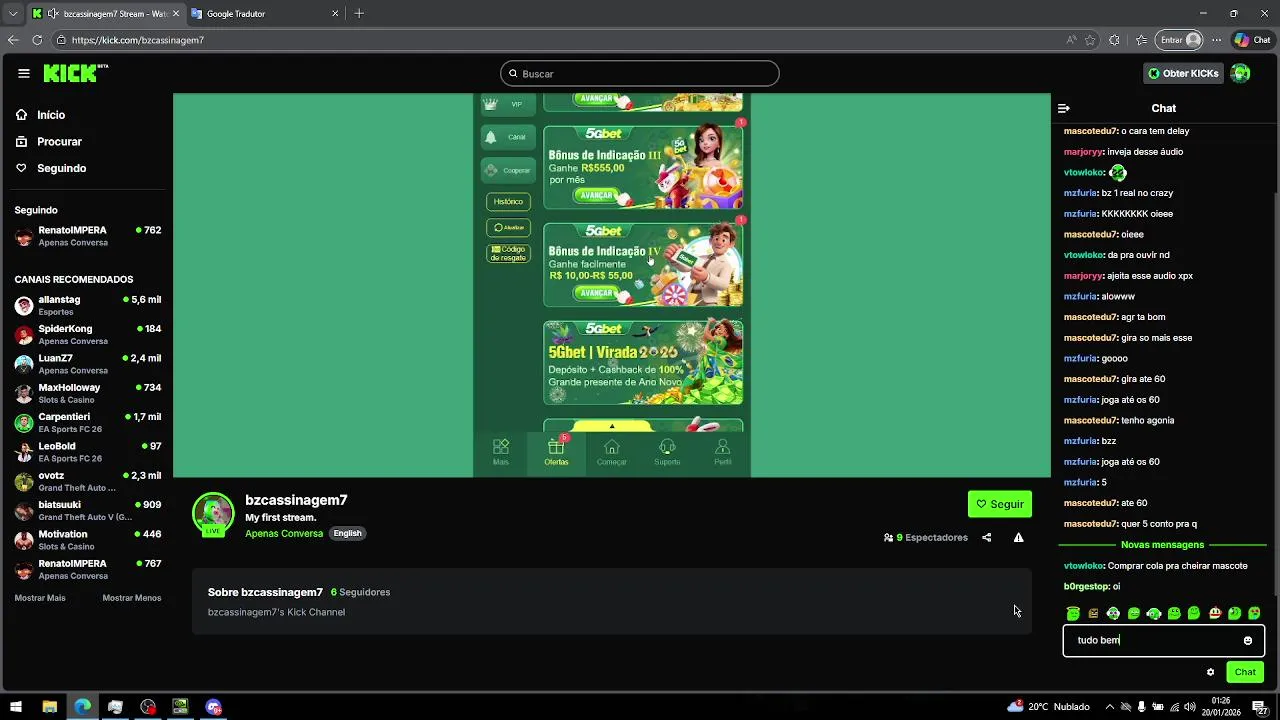Open LeoBold channel
Viewport: 1280px width, 720px height.
click(87, 452)
